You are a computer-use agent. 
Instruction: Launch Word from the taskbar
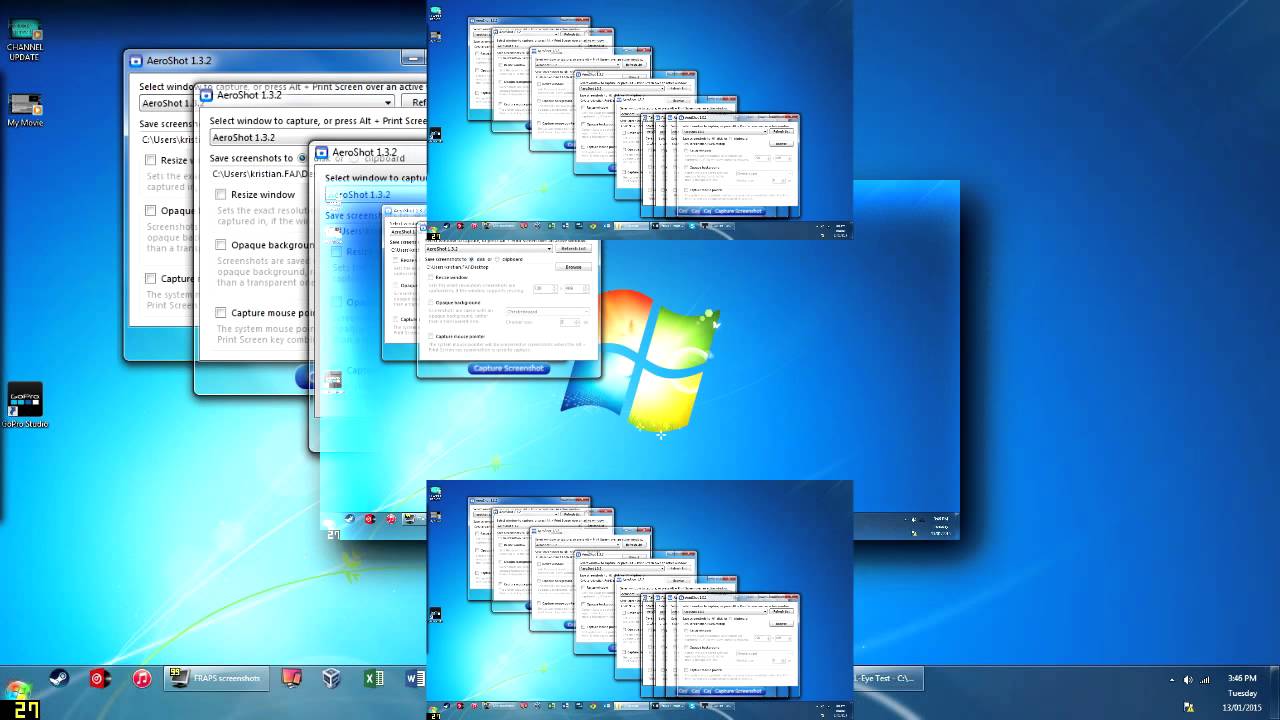point(415,679)
